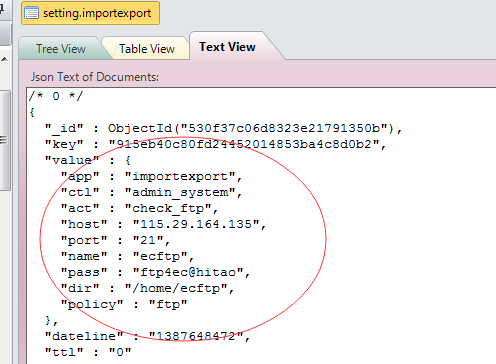
Task: Click the "key" value line
Action: tap(215, 144)
